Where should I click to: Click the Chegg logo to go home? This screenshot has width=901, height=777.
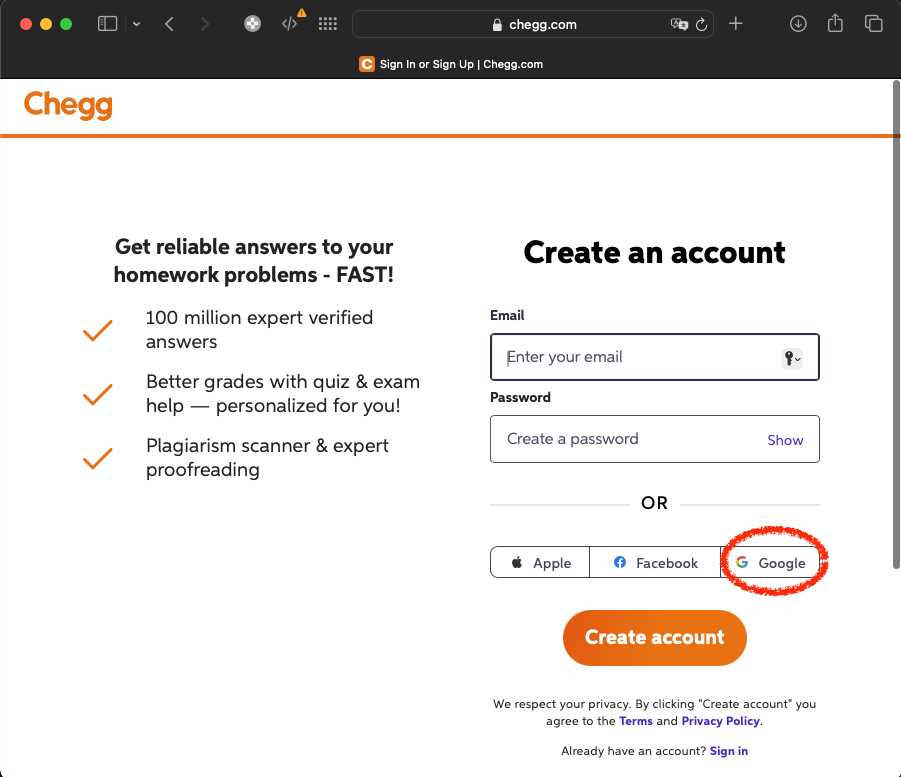click(x=67, y=104)
